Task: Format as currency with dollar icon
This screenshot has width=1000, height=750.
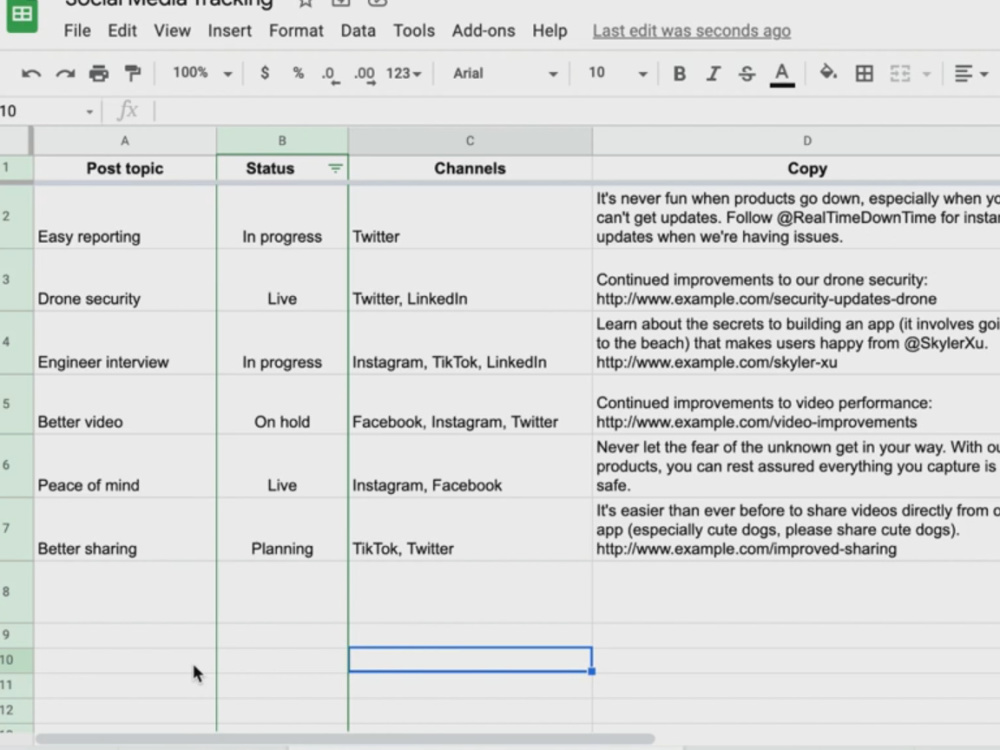Action: pyautogui.click(x=265, y=73)
